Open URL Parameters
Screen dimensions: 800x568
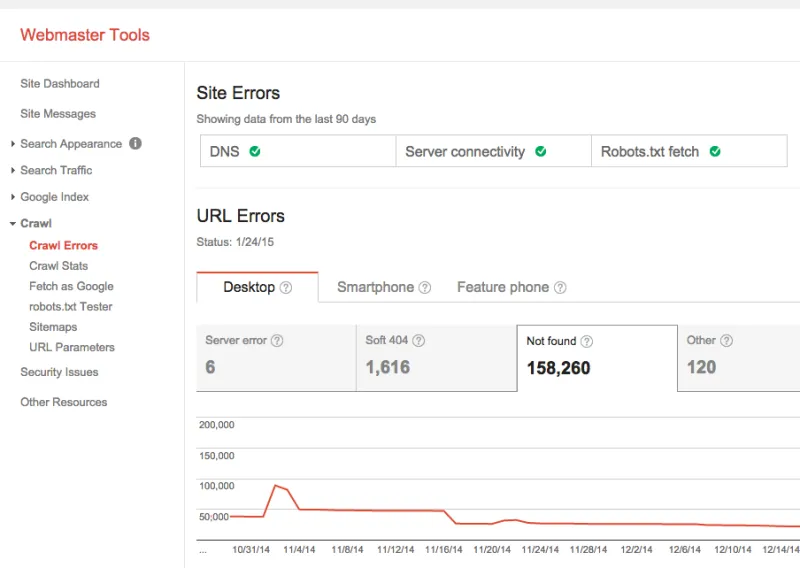71,348
